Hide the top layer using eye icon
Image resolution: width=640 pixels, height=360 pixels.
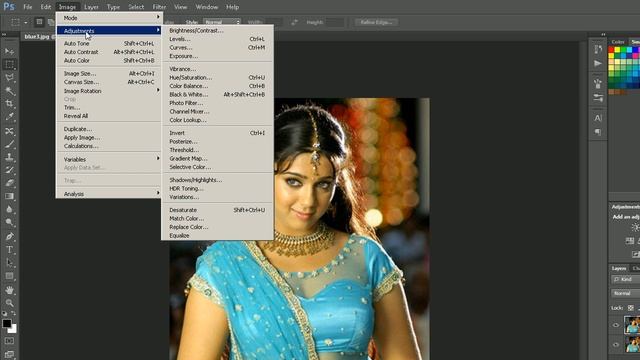(616, 325)
